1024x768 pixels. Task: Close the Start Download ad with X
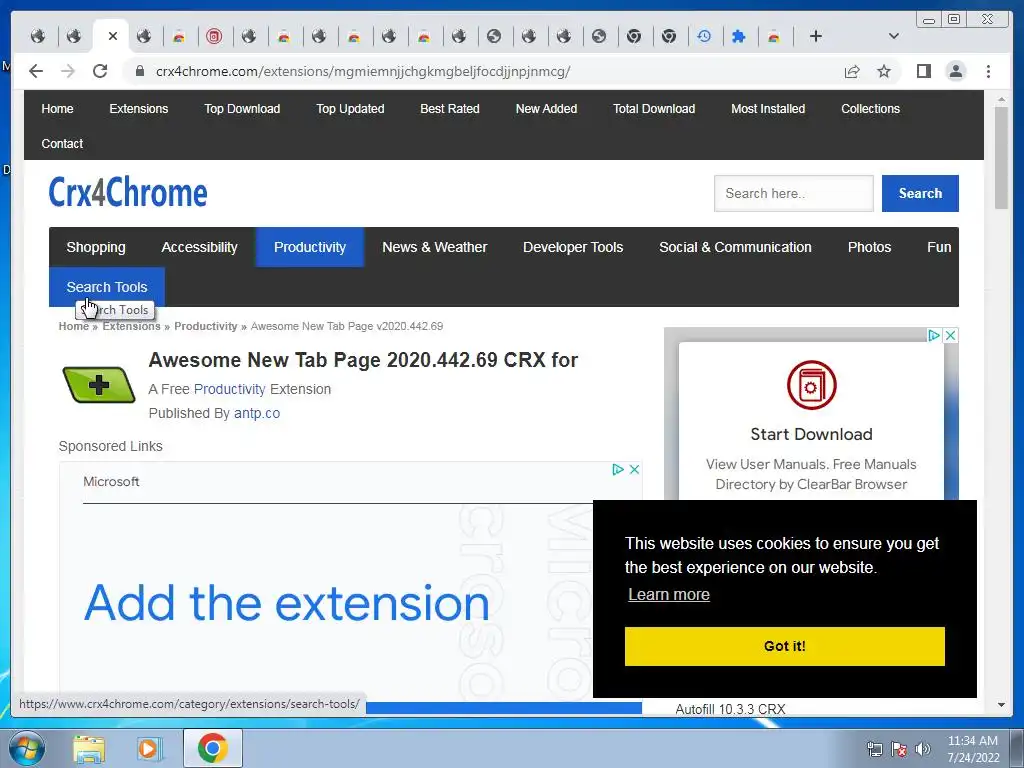pos(951,335)
